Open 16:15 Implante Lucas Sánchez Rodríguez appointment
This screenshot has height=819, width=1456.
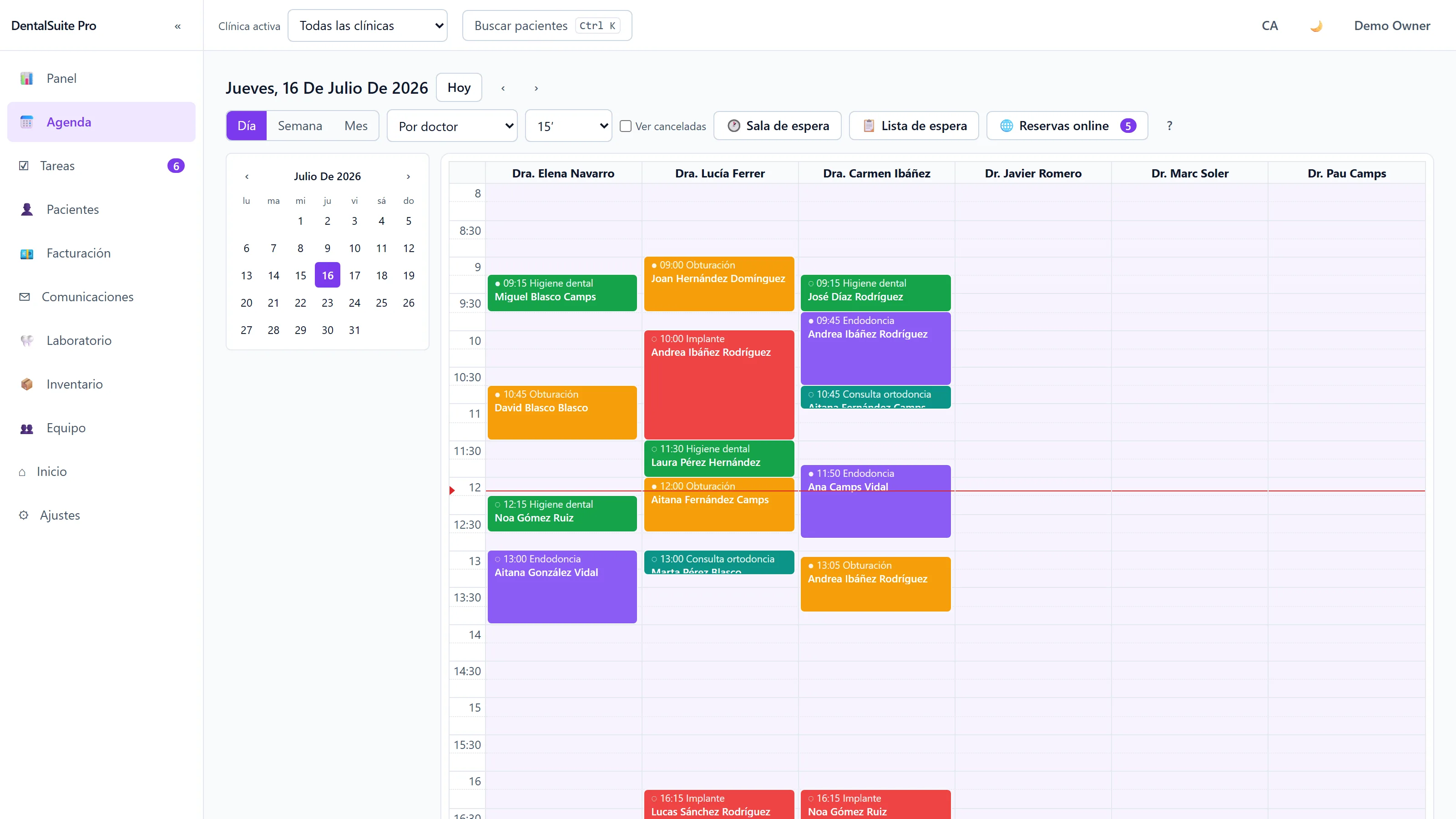(719, 804)
